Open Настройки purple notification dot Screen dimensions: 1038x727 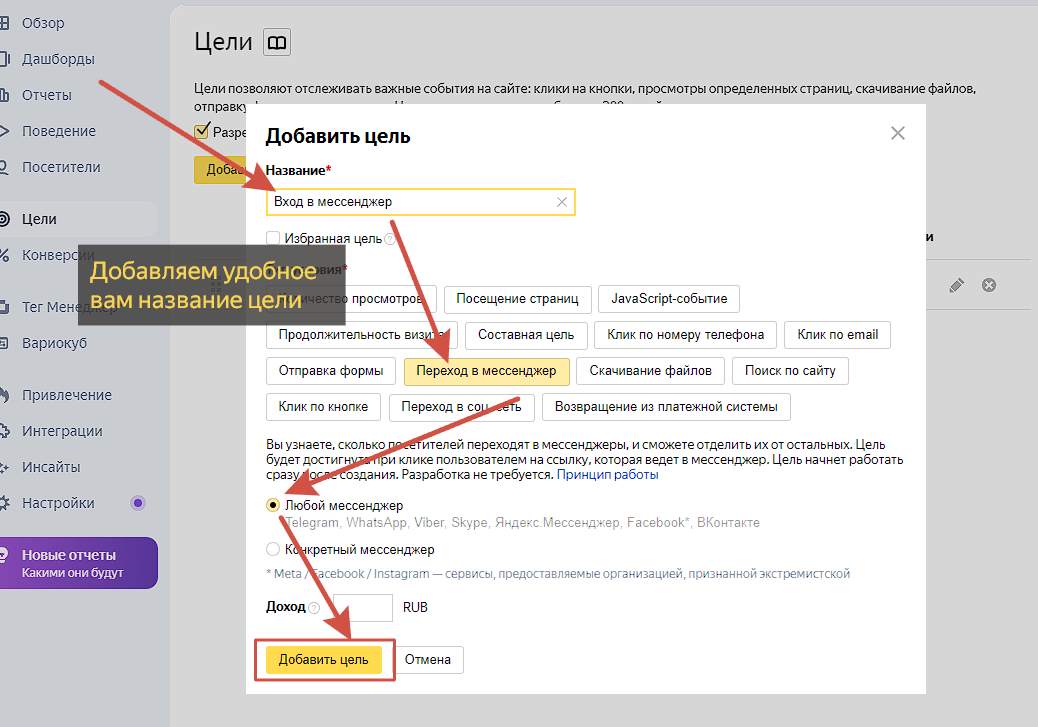click(x=138, y=503)
